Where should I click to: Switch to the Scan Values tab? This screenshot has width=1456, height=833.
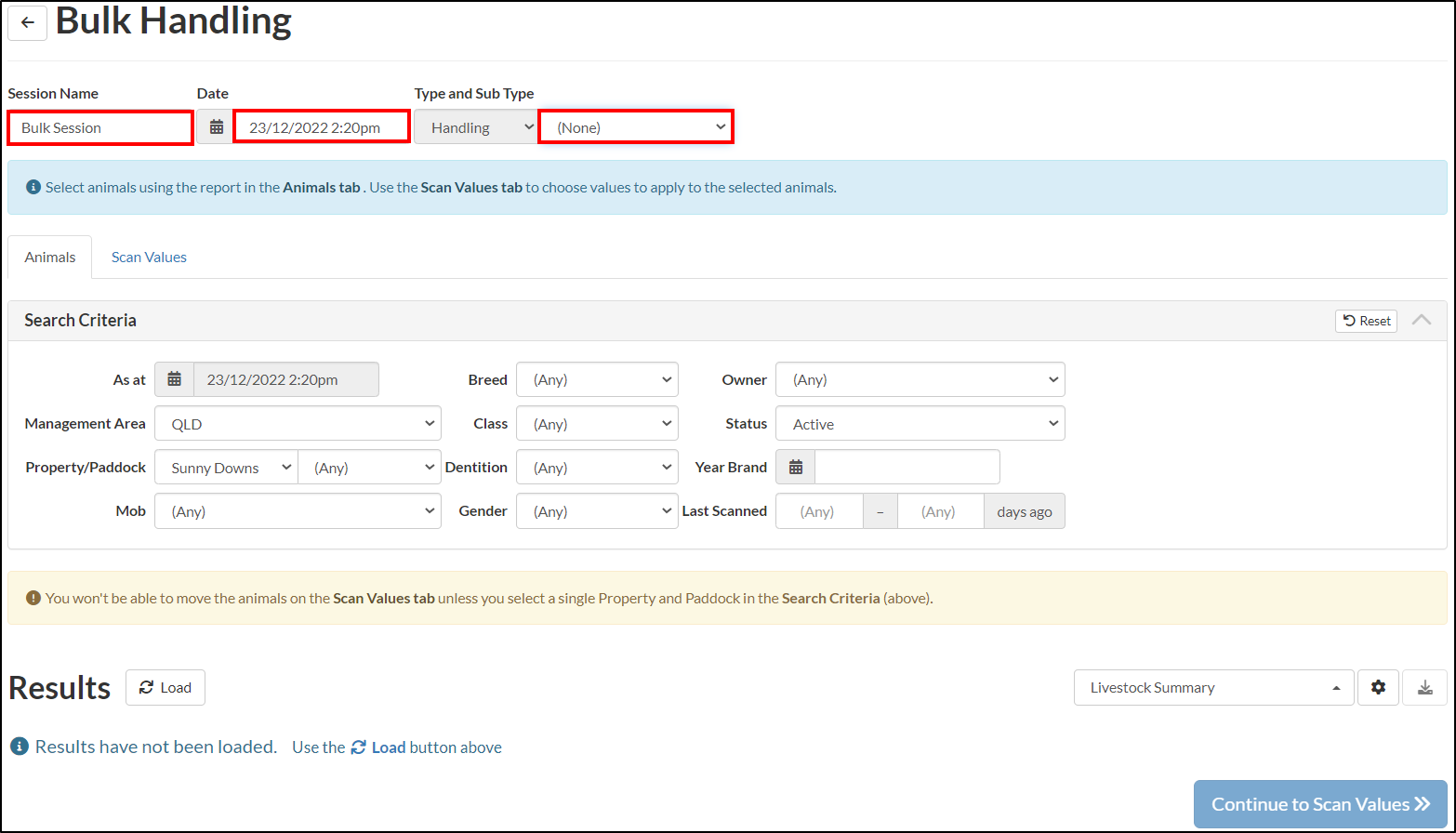(148, 257)
